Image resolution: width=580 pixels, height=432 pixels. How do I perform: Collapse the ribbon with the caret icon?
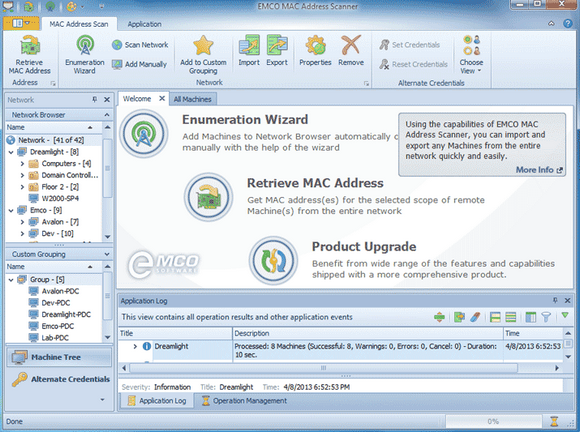551,24
